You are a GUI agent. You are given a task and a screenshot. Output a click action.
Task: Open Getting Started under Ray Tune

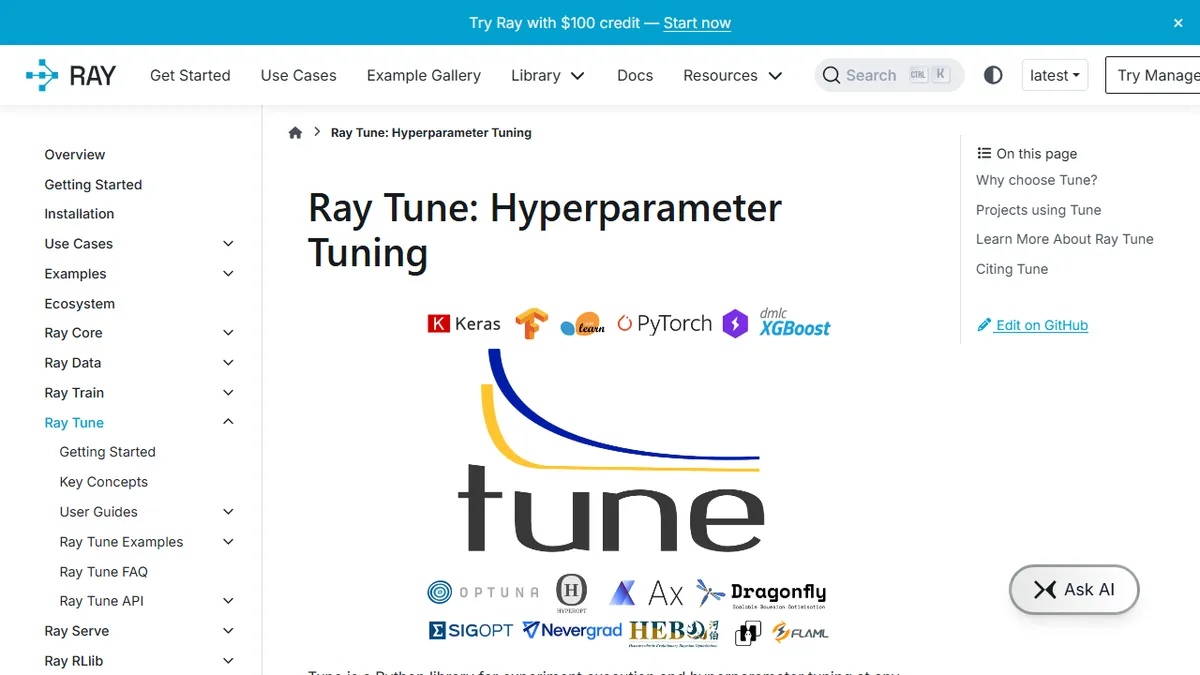[108, 452]
